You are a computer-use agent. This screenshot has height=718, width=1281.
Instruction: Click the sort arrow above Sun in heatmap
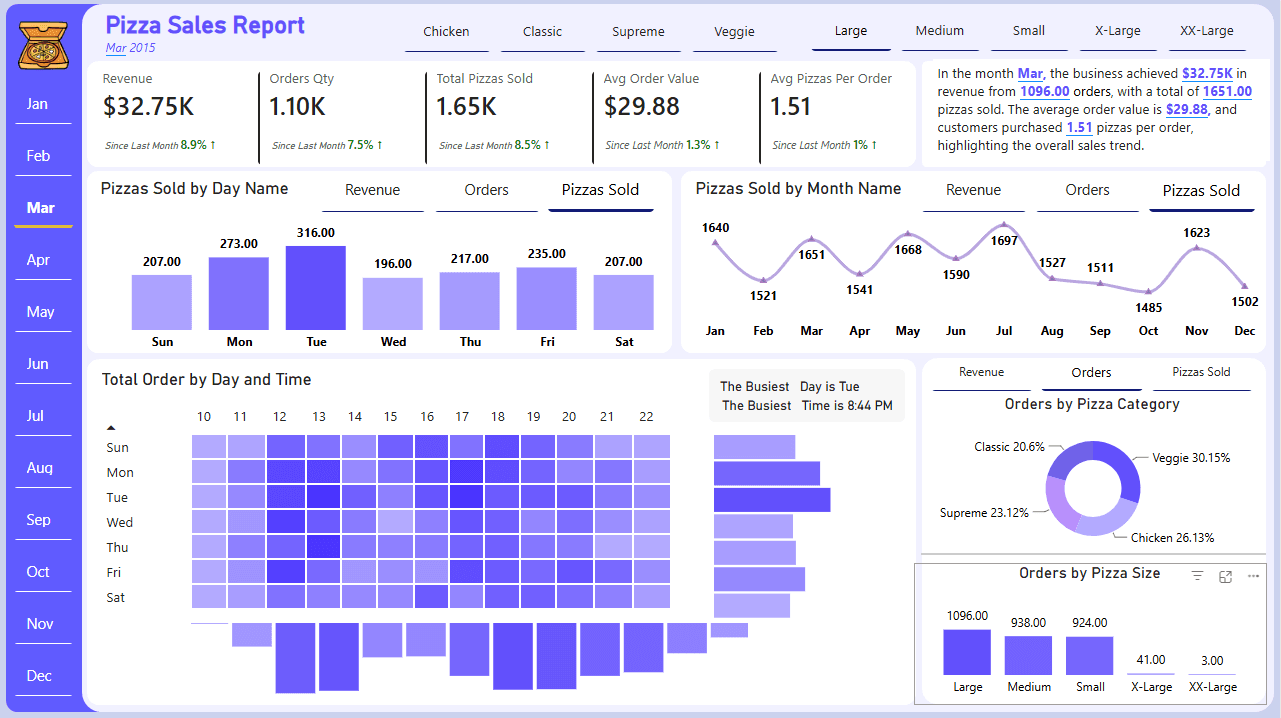111,427
